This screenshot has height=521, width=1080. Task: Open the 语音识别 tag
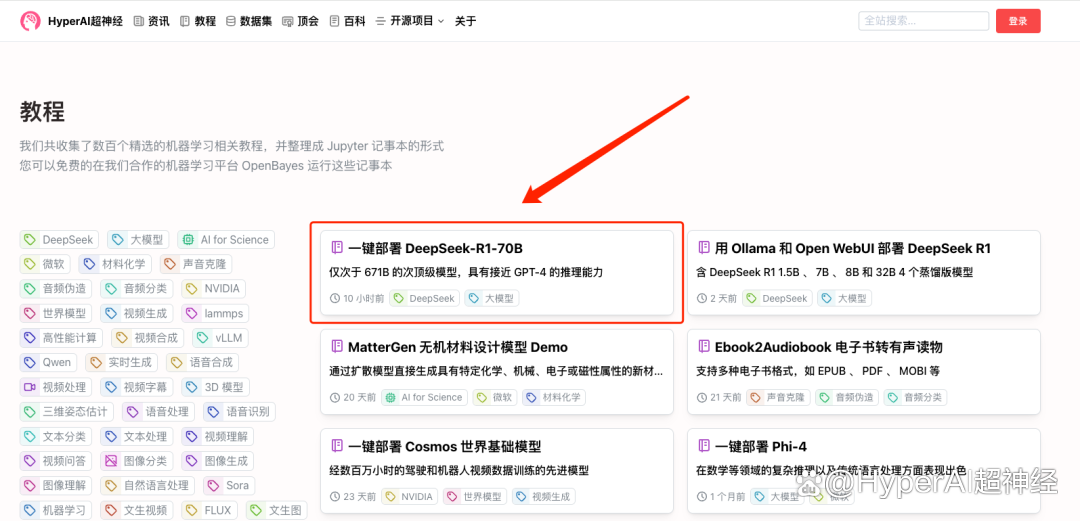(x=240, y=412)
